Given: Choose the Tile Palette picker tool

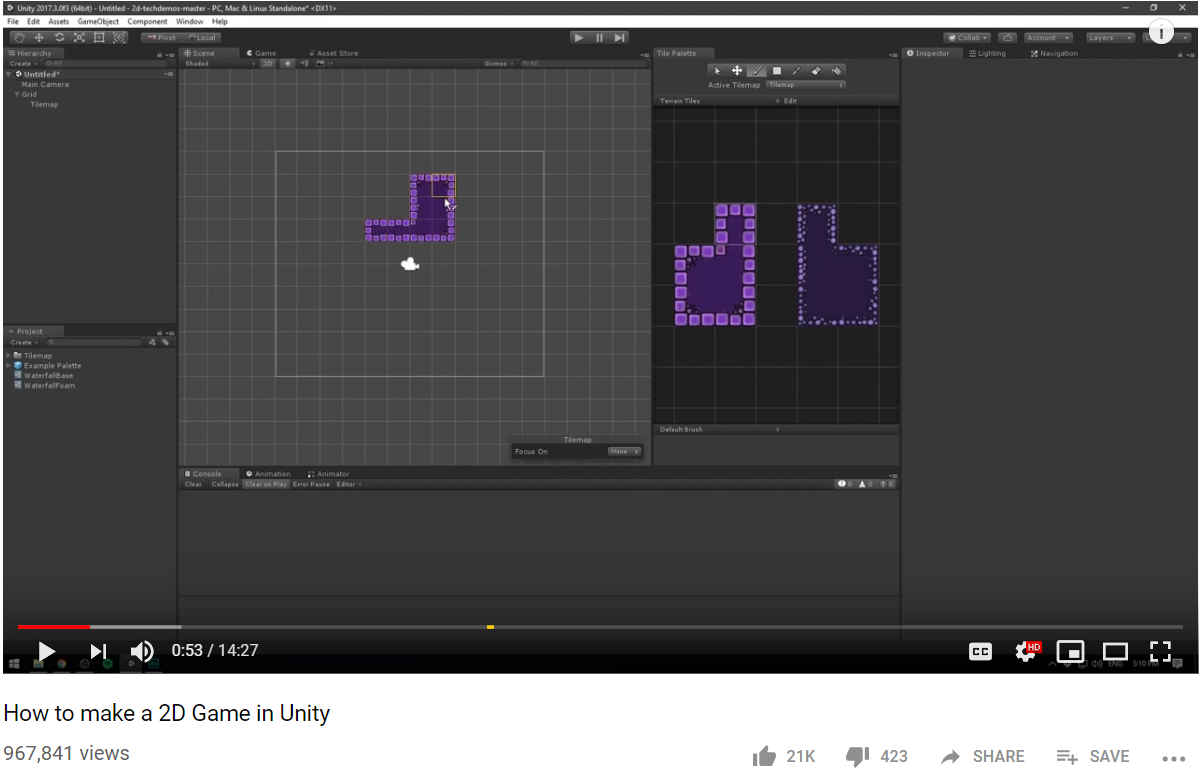Looking at the screenshot, I should (797, 71).
